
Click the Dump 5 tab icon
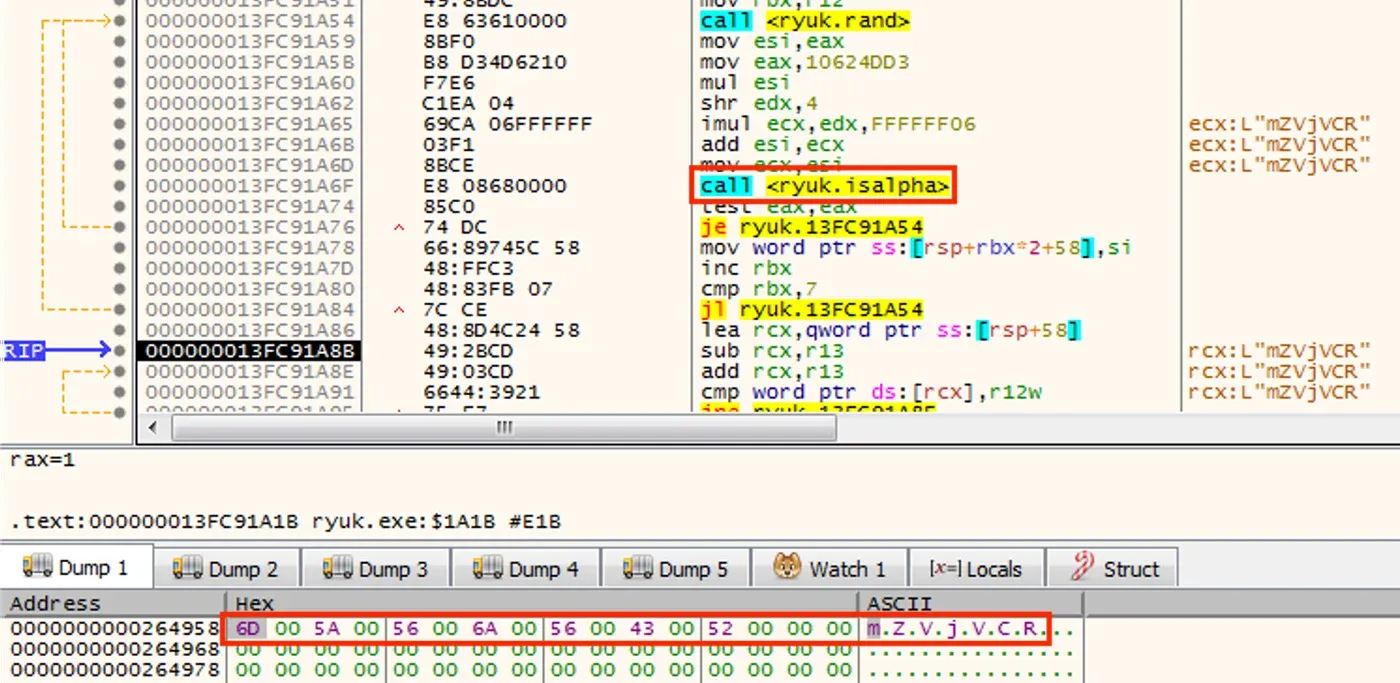pos(638,568)
